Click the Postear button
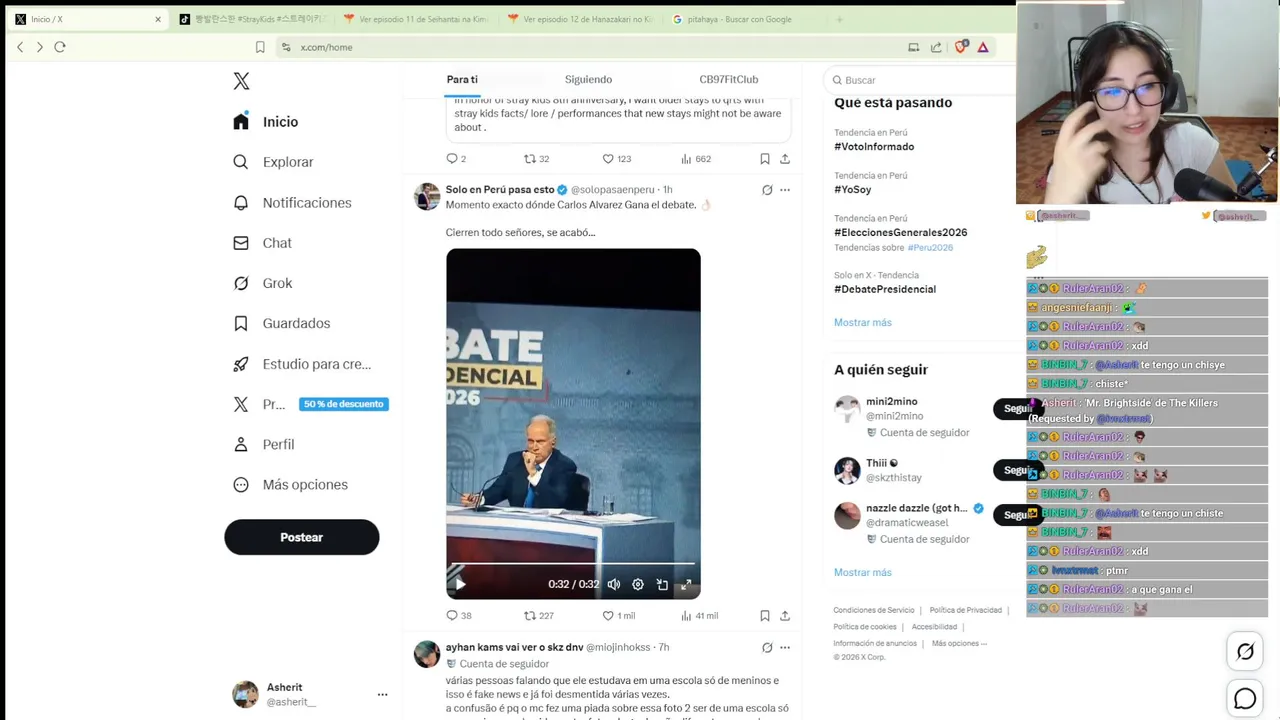Image resolution: width=1280 pixels, height=720 pixels. (301, 537)
